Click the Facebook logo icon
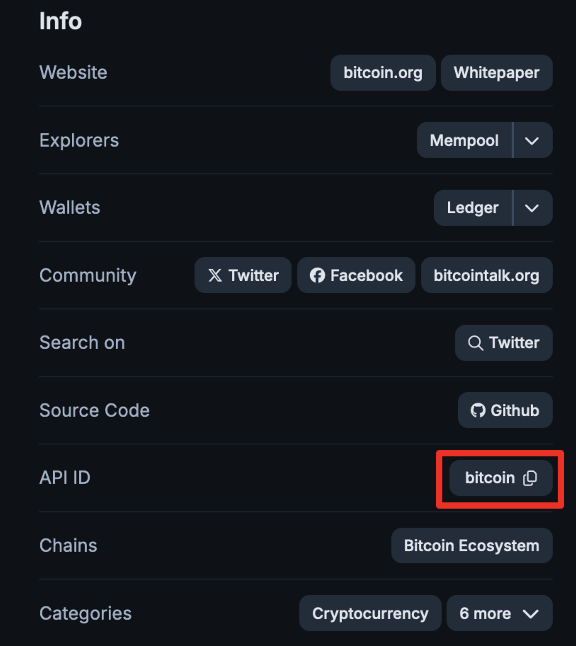This screenshot has width=576, height=646. point(317,275)
